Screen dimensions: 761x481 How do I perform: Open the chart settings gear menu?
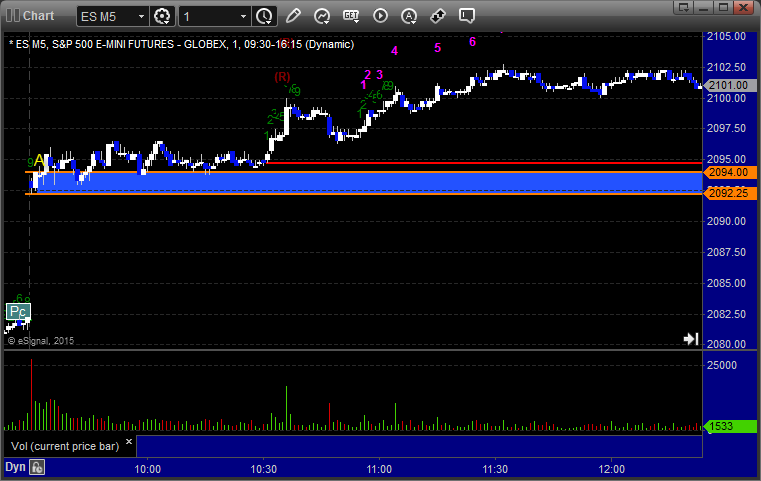(162, 16)
